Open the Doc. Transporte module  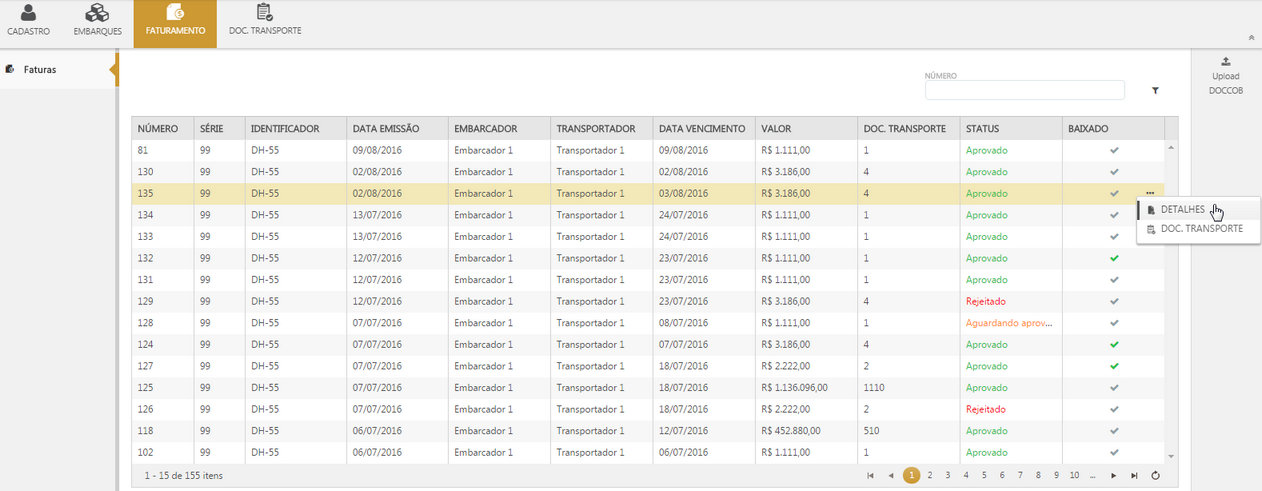coord(265,21)
